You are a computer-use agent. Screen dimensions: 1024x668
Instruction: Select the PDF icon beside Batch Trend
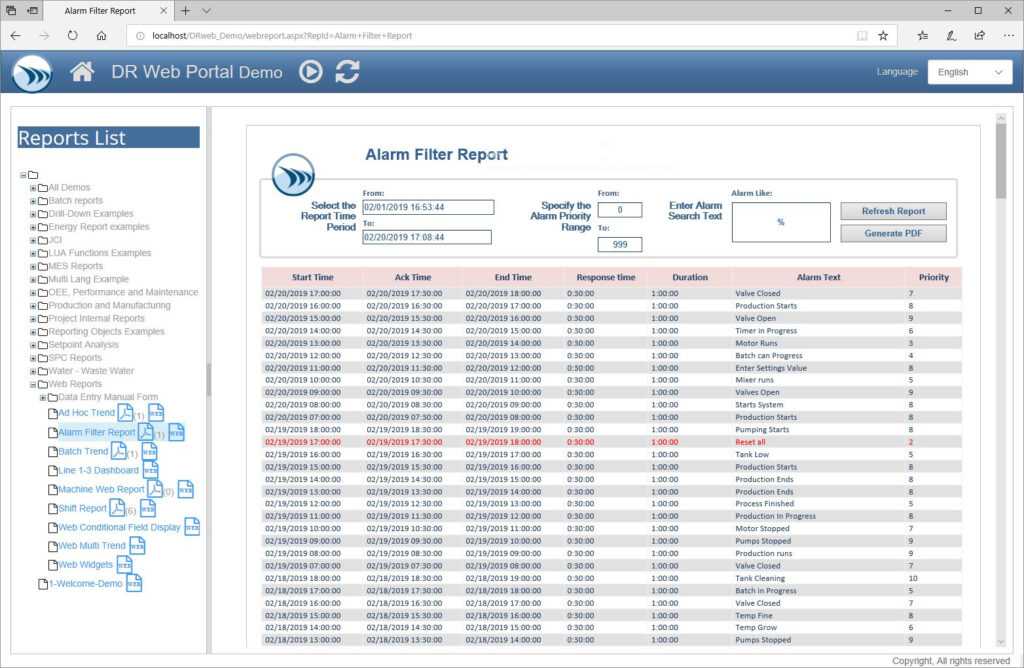coord(118,451)
